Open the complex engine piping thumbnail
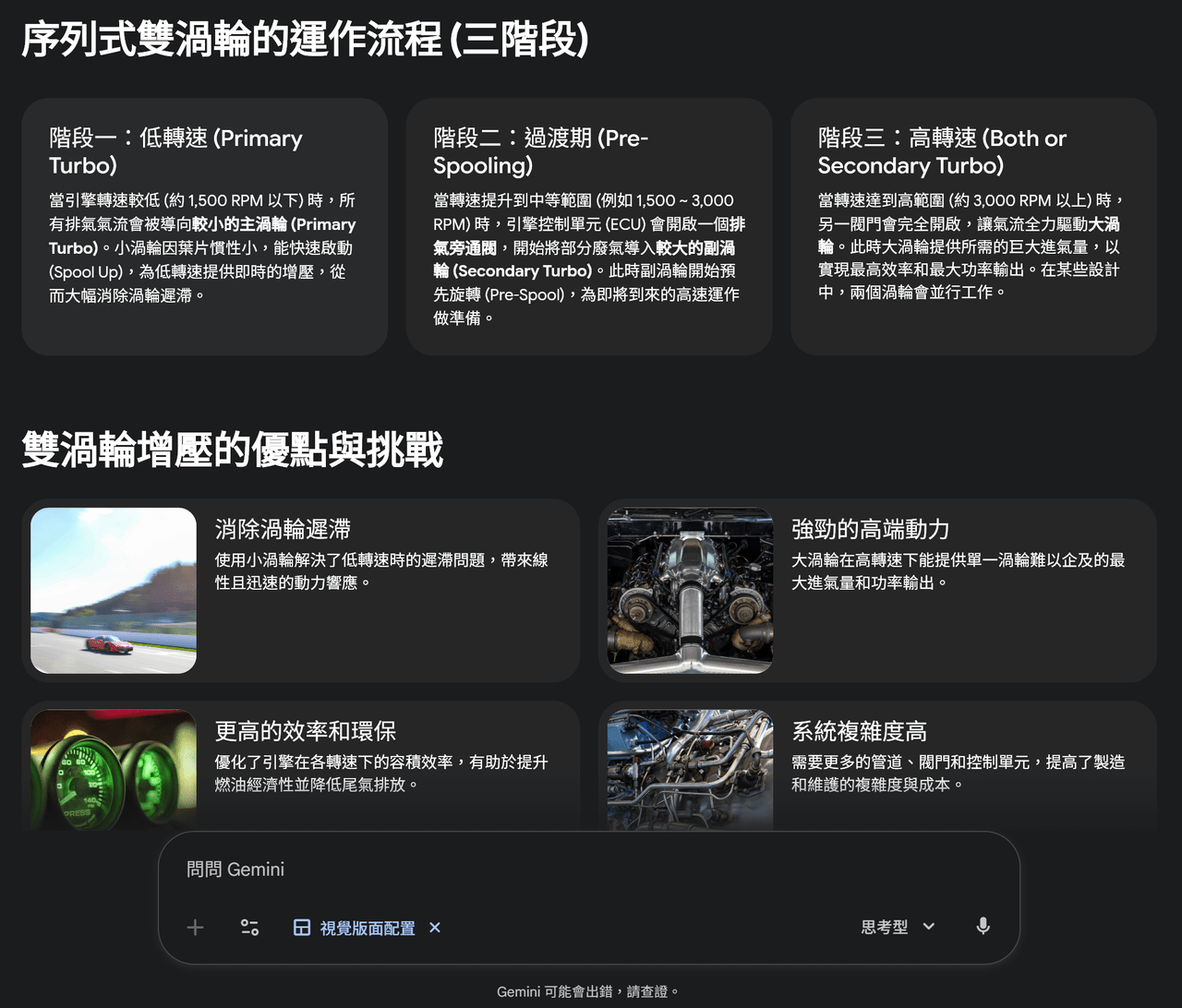This screenshot has height=1008, width=1182. (690, 770)
